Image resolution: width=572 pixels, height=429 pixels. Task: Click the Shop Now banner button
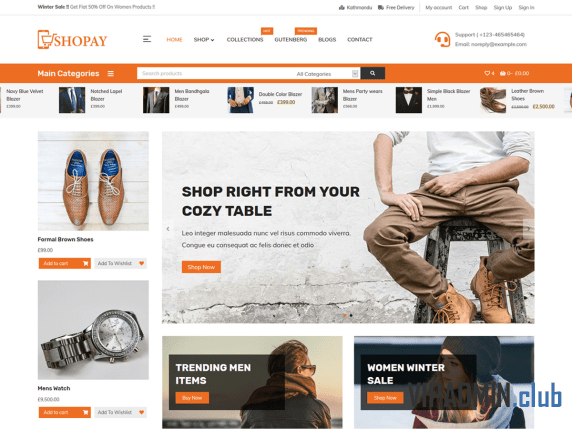[x=201, y=267]
